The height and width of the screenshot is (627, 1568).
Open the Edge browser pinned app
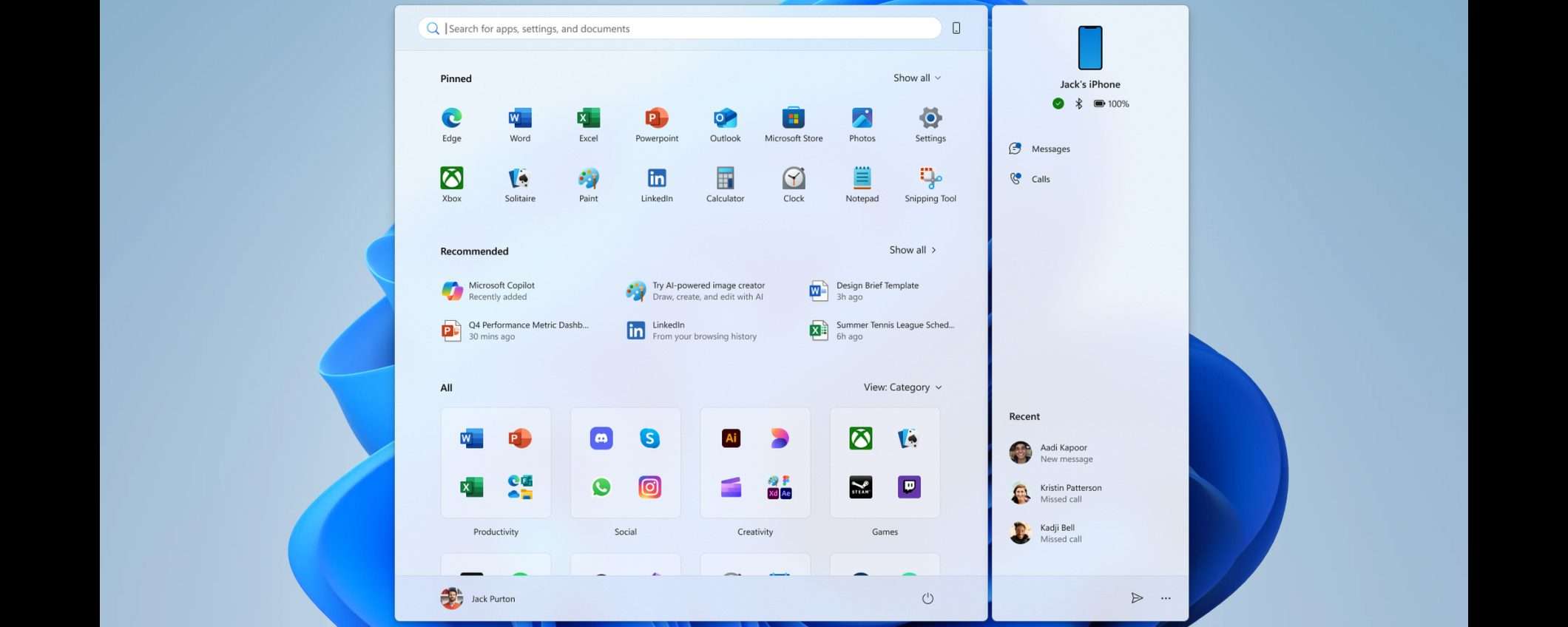tap(451, 124)
